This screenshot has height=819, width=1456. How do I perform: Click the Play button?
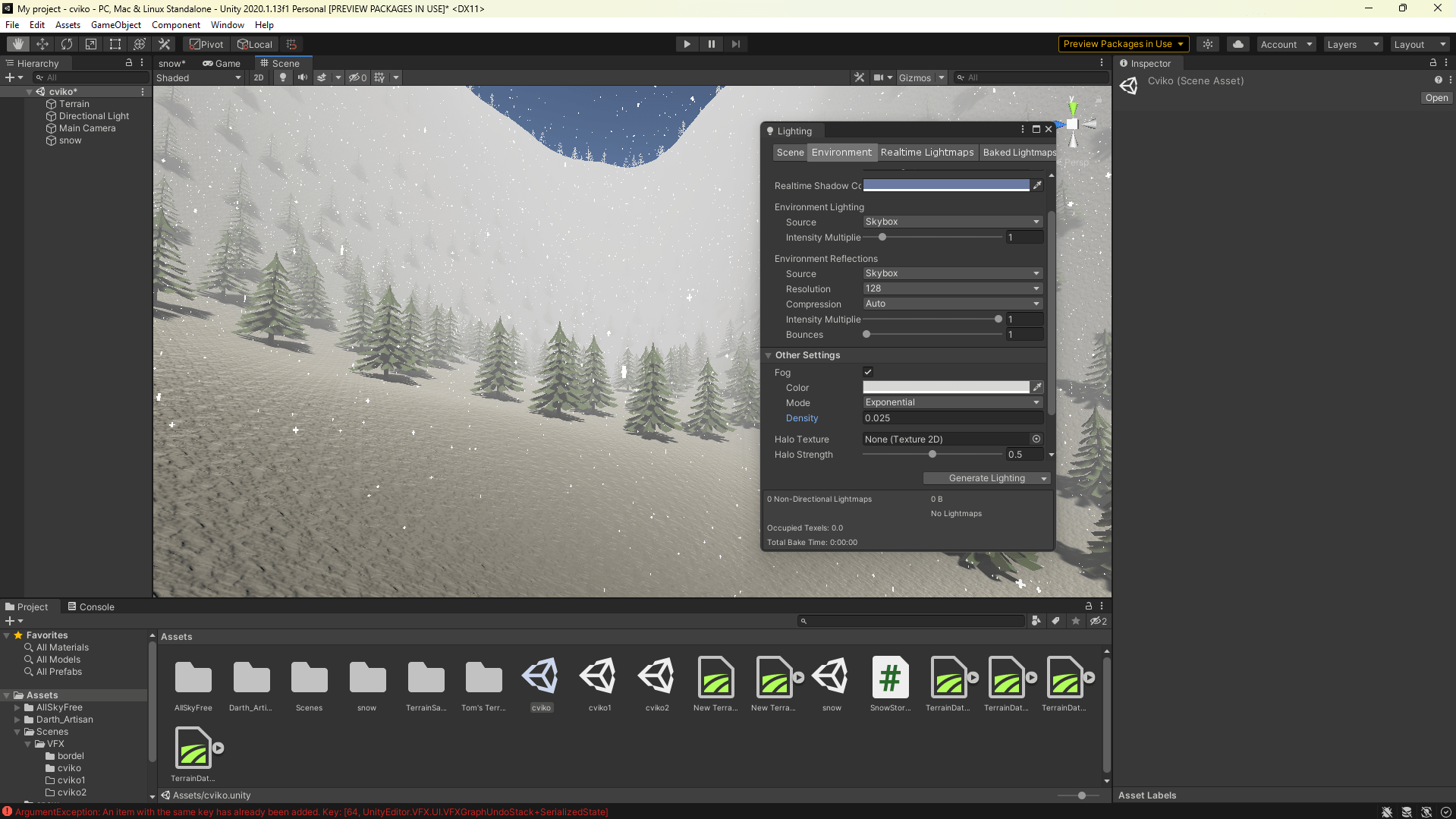pyautogui.click(x=687, y=44)
